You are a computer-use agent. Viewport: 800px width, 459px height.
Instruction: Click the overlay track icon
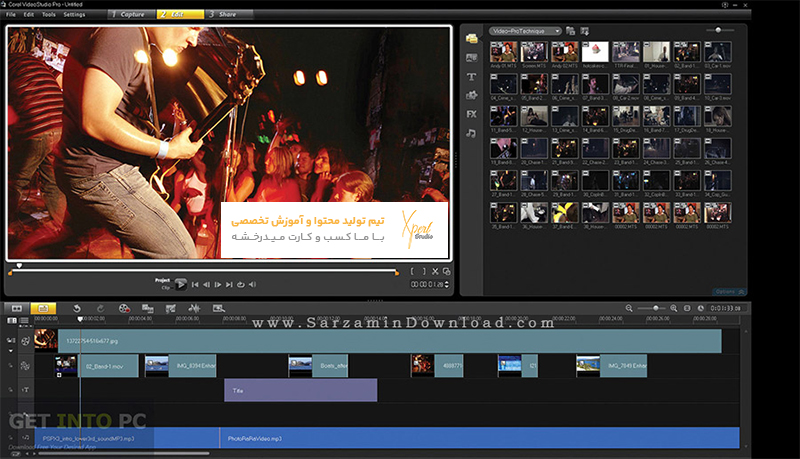25,366
